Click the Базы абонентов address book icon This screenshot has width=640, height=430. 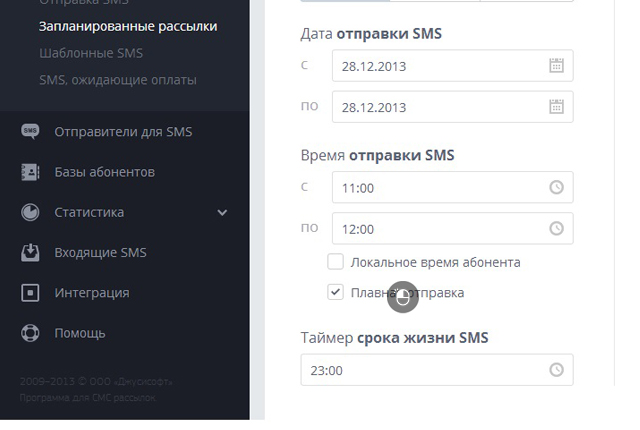[x=30, y=172]
